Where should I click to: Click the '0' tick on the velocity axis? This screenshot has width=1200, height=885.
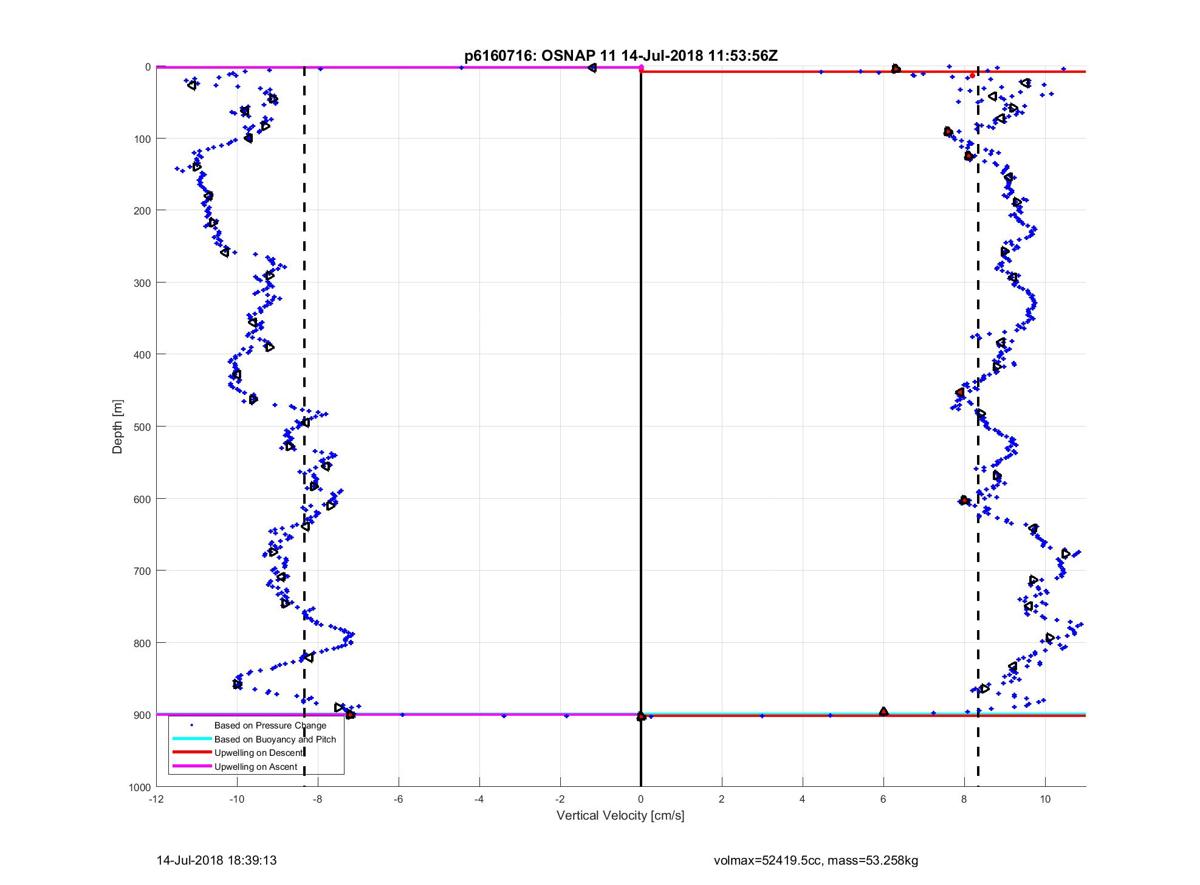coord(641,800)
